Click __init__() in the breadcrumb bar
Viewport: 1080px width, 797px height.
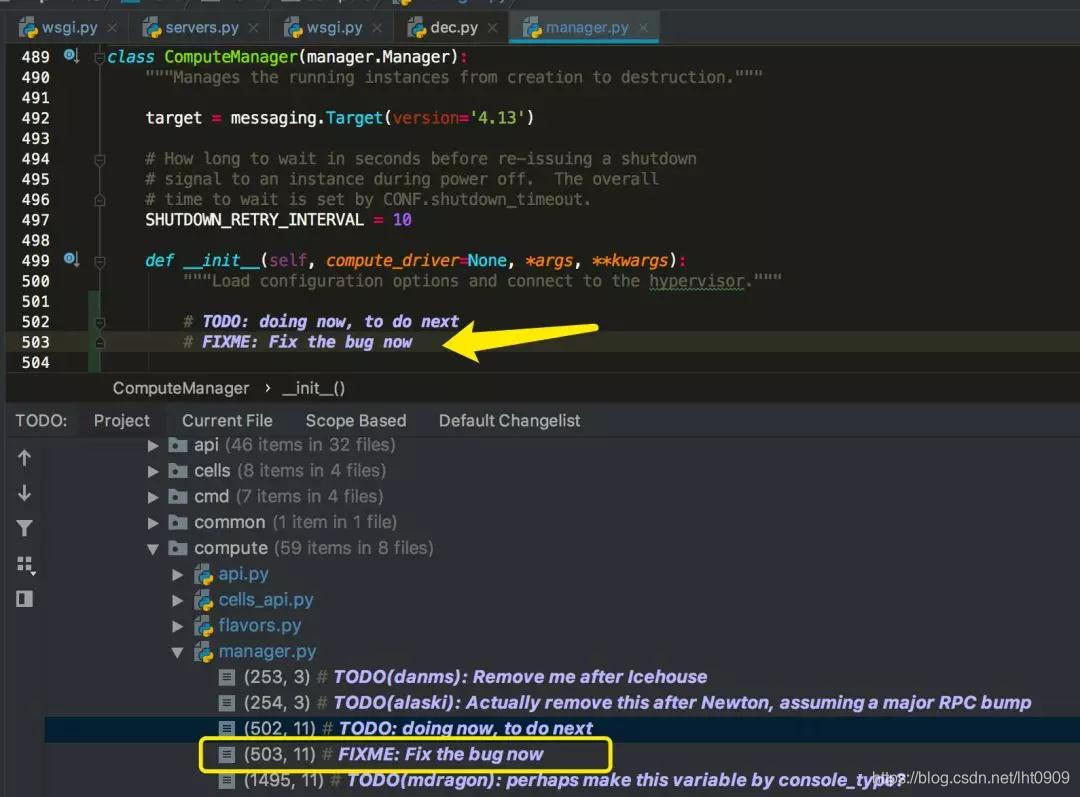coord(313,388)
